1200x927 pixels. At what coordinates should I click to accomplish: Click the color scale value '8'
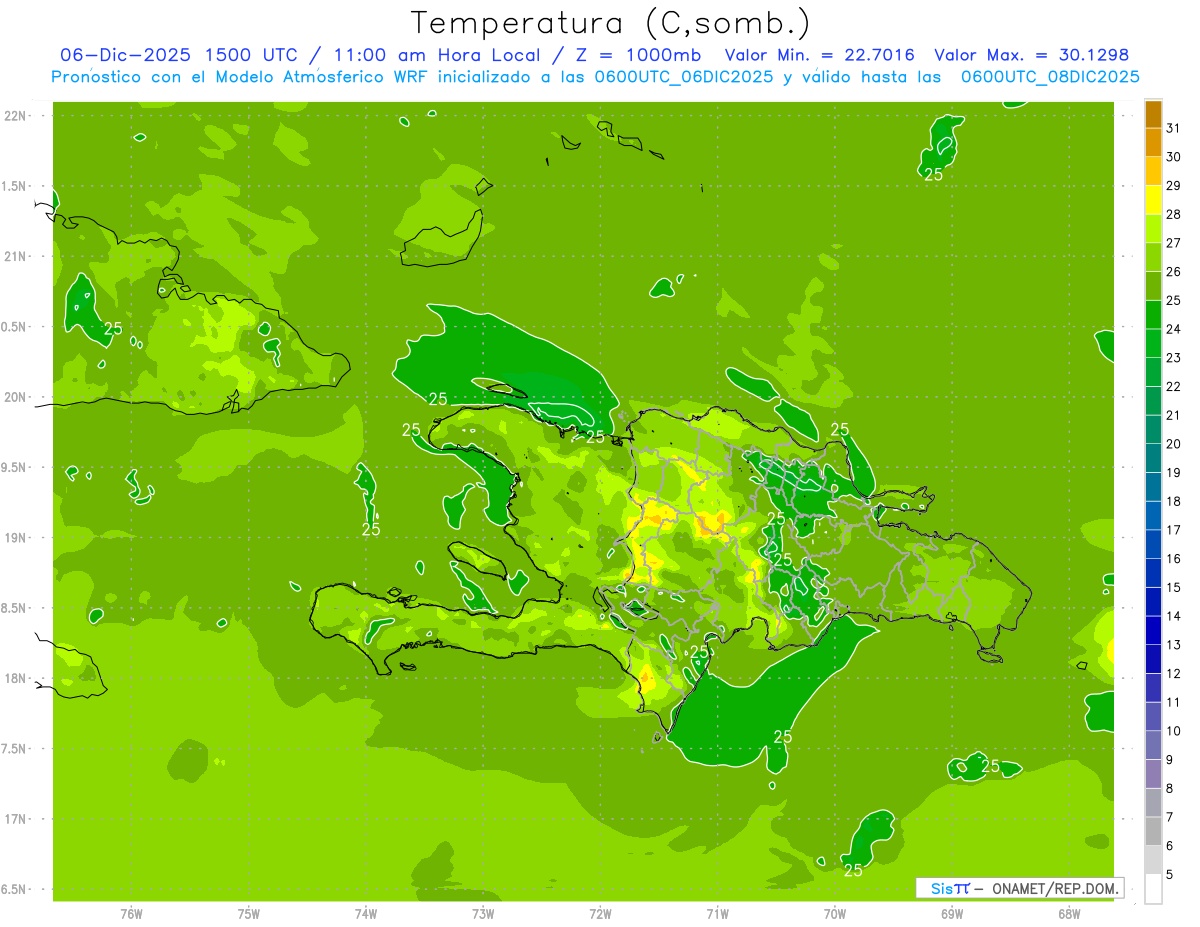pyautogui.click(x=1170, y=788)
